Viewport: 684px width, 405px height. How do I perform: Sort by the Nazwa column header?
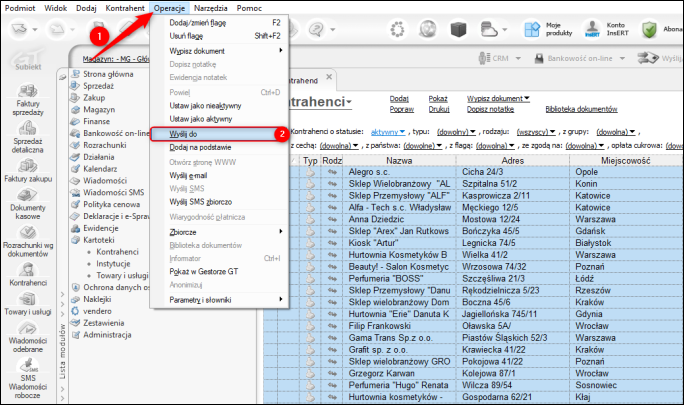click(x=399, y=161)
